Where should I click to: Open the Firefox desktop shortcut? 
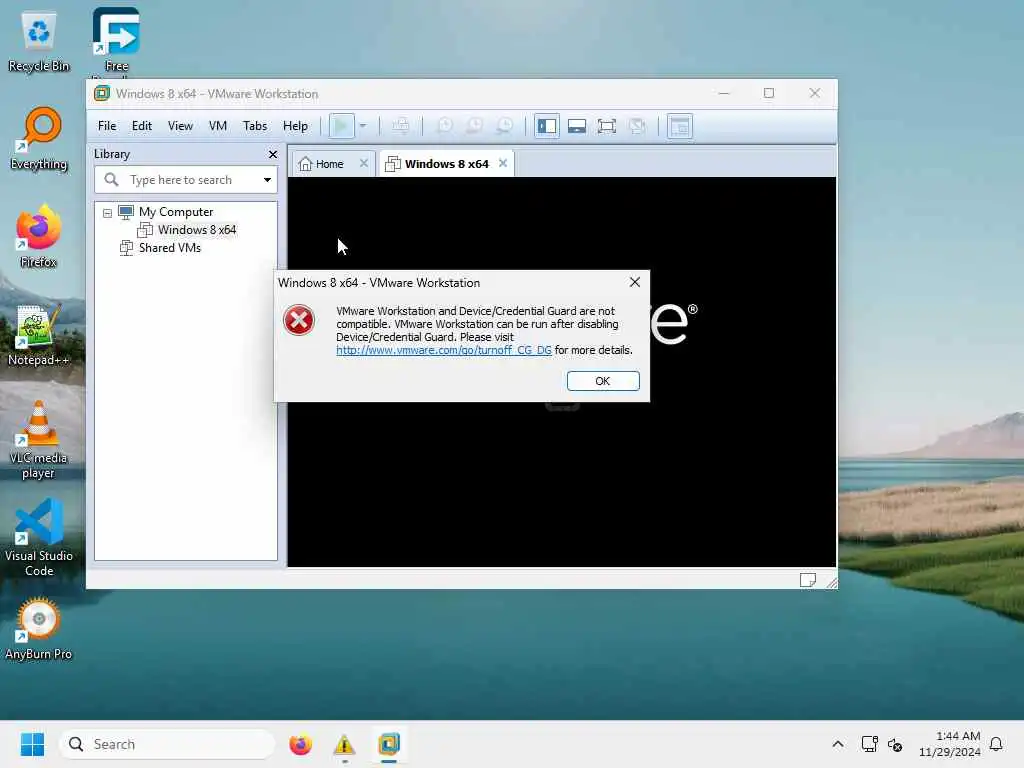pos(39,236)
